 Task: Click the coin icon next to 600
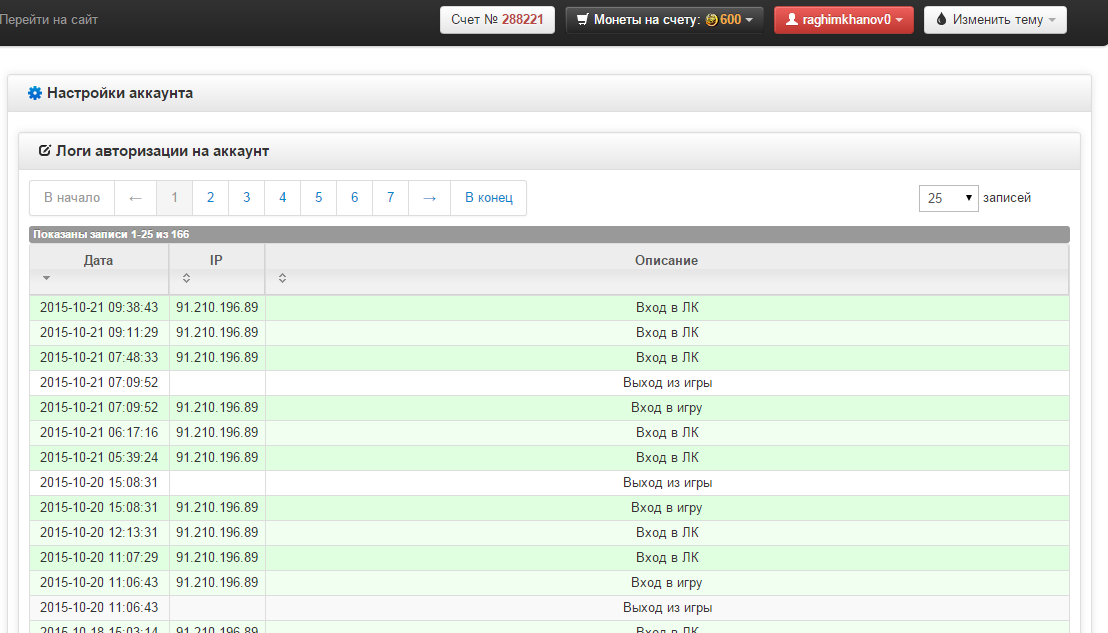[712, 20]
